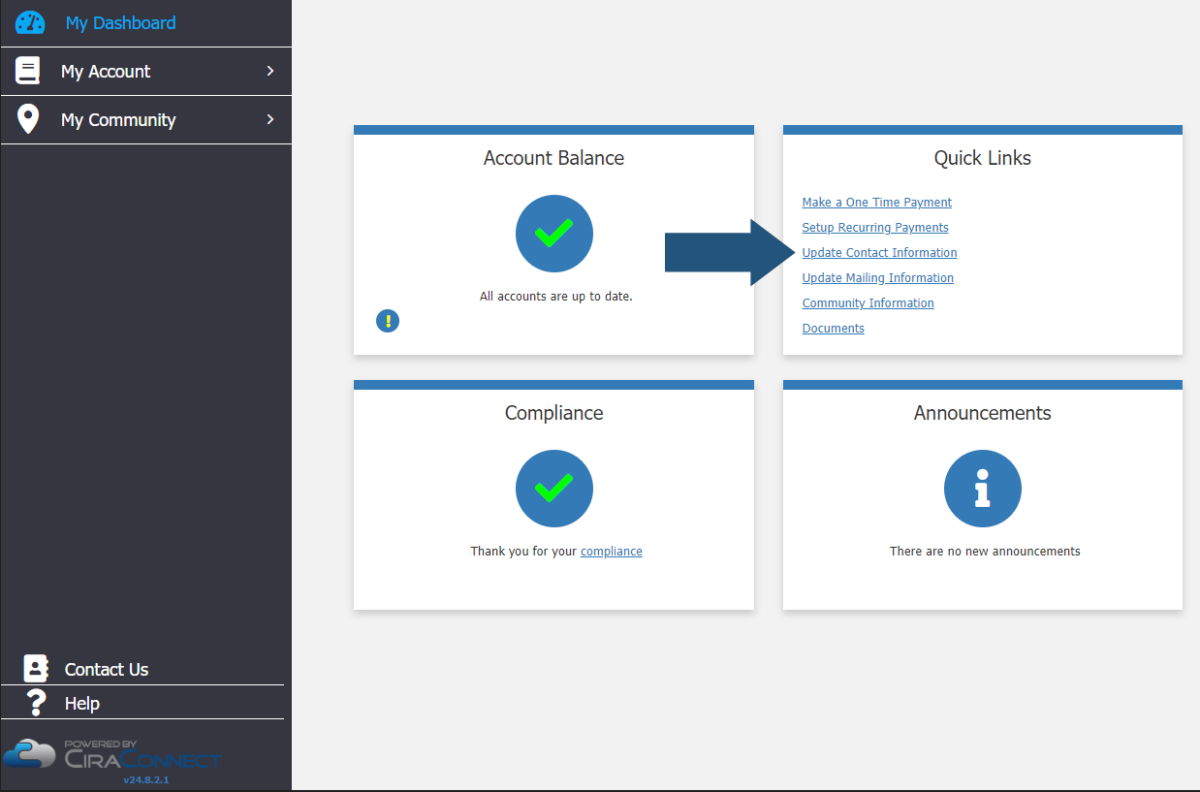Open the Contact Us menu item
Viewport: 1200px width, 792px height.
tap(106, 669)
